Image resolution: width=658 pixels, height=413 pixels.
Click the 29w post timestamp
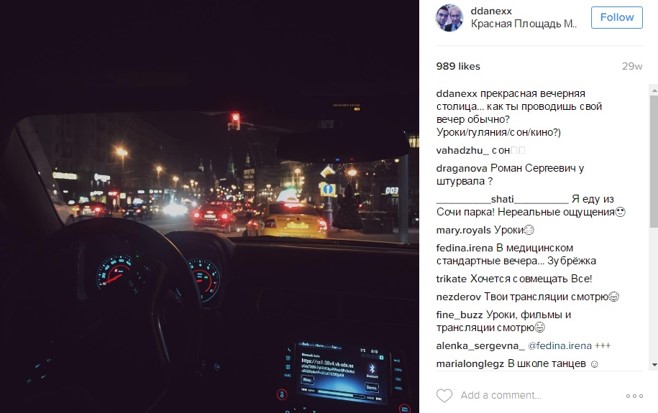pyautogui.click(x=632, y=66)
